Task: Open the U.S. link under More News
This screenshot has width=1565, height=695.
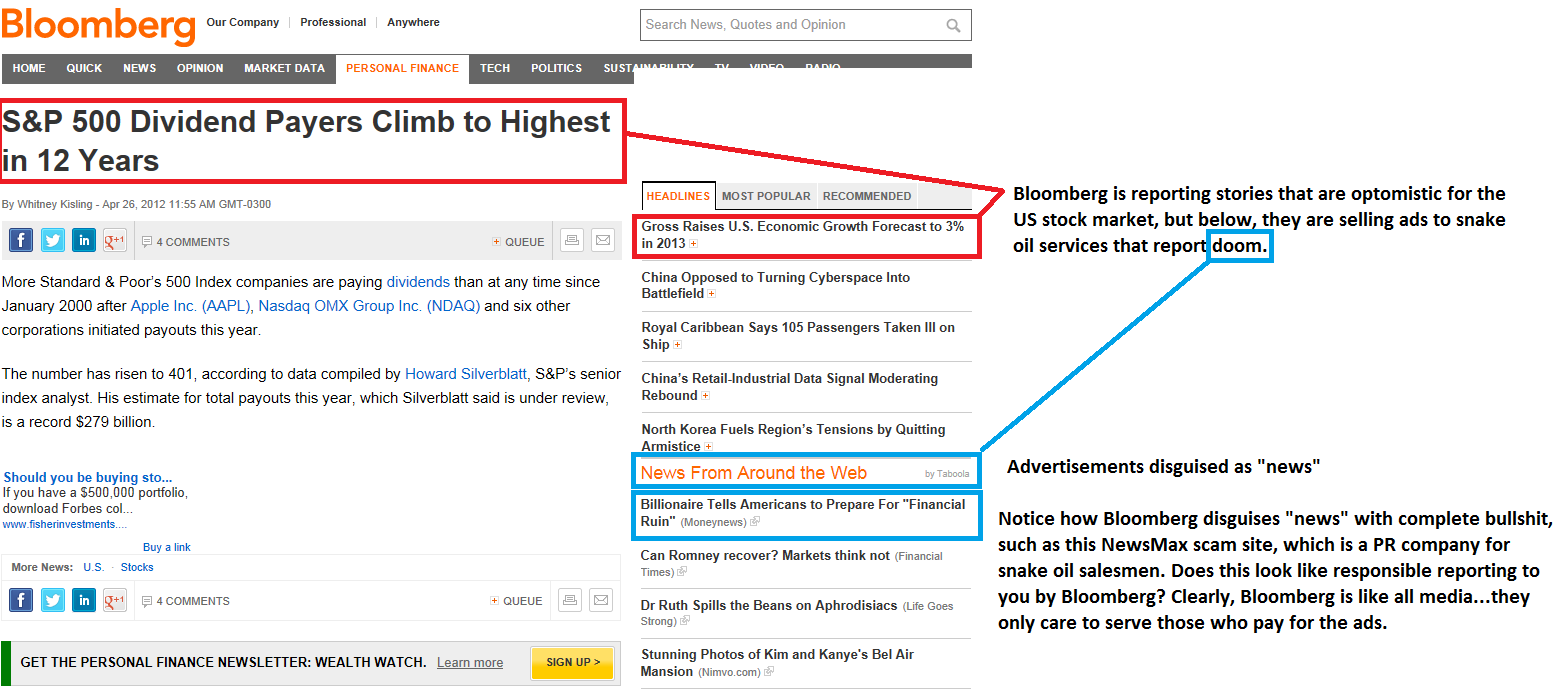Action: pos(94,567)
